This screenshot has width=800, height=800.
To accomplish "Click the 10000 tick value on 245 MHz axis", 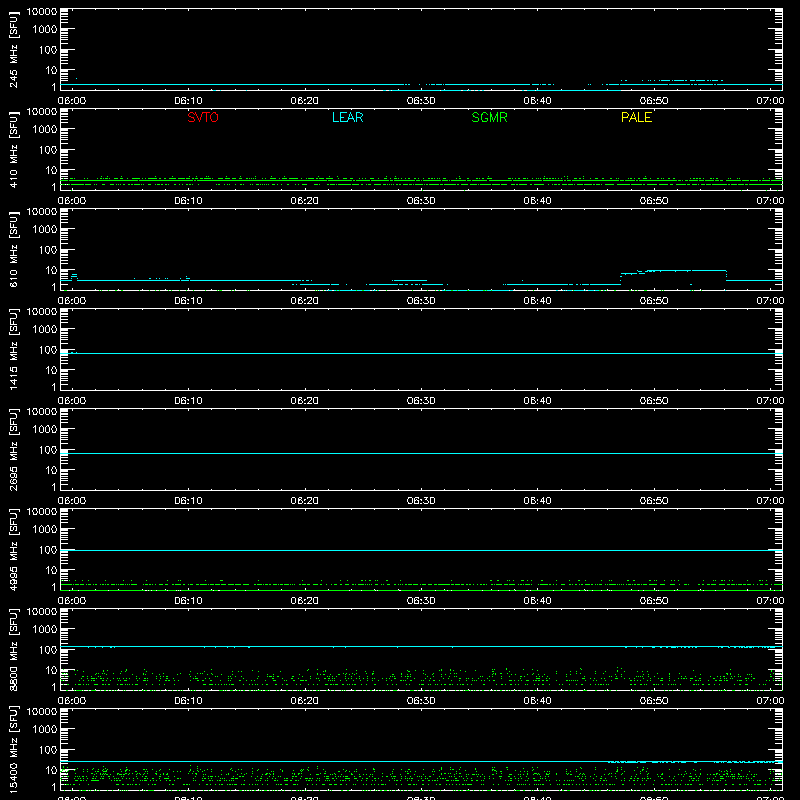I will [x=42, y=12].
